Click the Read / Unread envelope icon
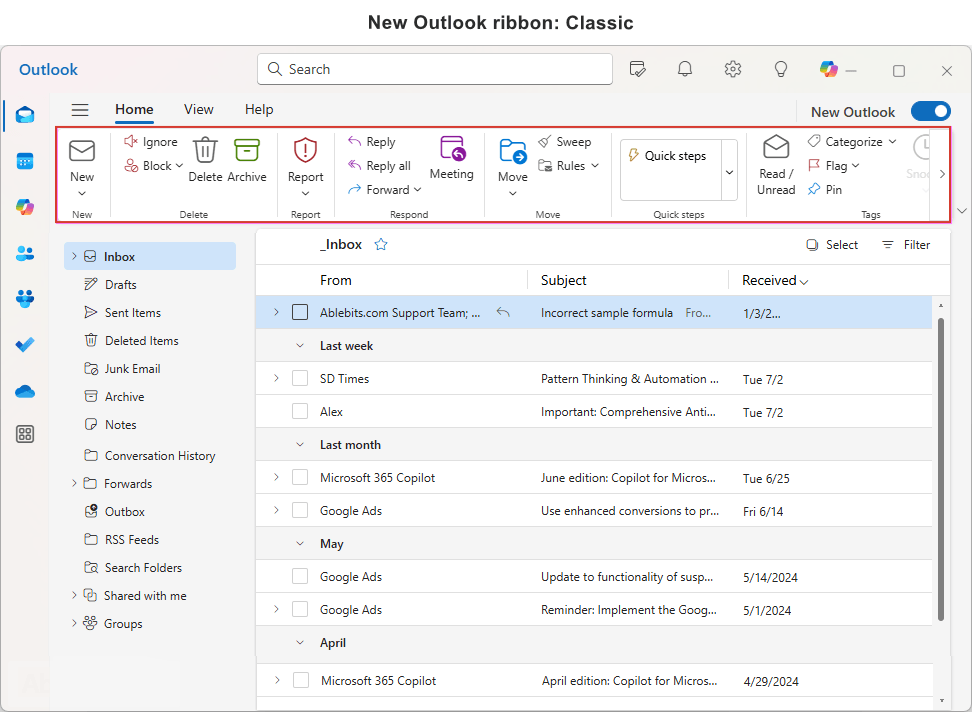Viewport: 972px width, 712px height. (776, 149)
